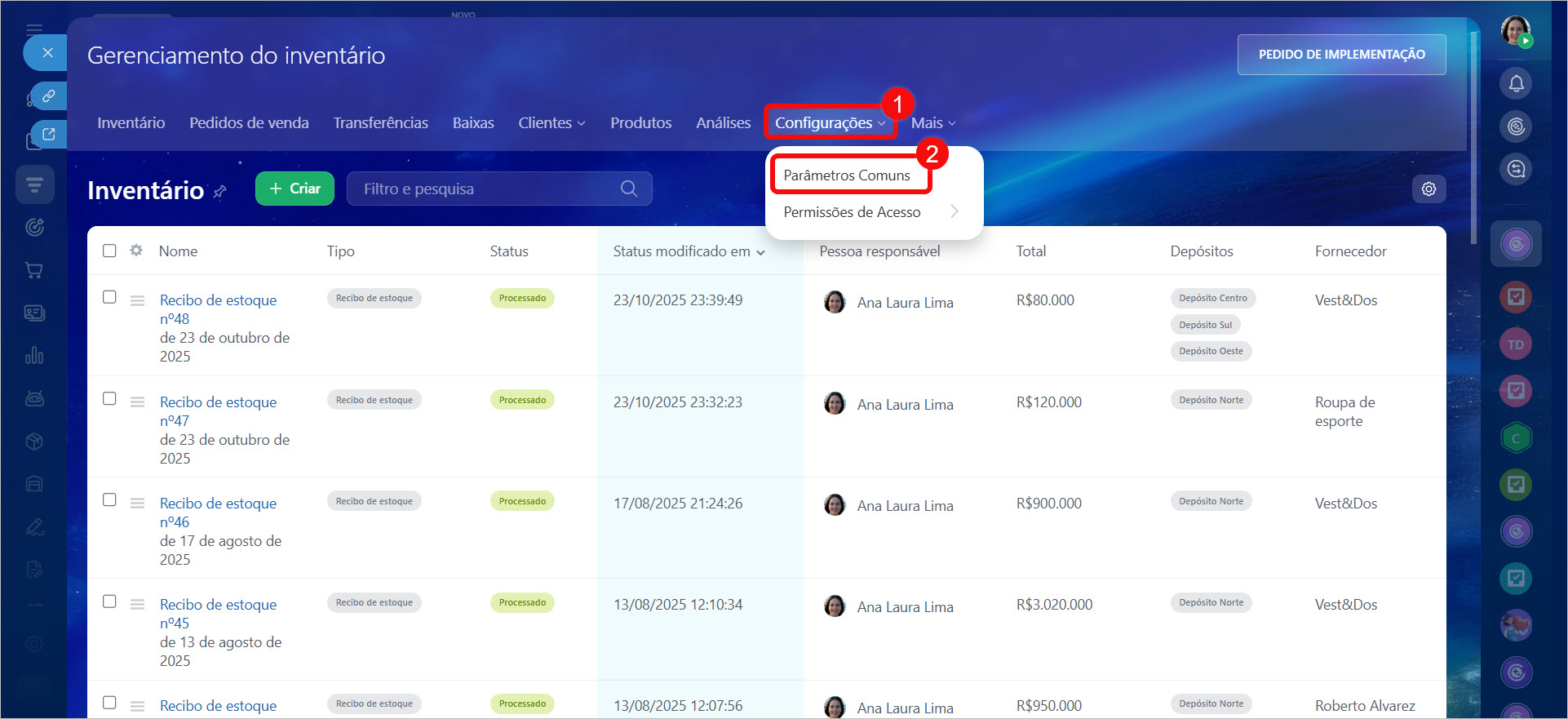Click the table columns gear icon
The width and height of the screenshot is (1568, 719).
click(x=136, y=251)
